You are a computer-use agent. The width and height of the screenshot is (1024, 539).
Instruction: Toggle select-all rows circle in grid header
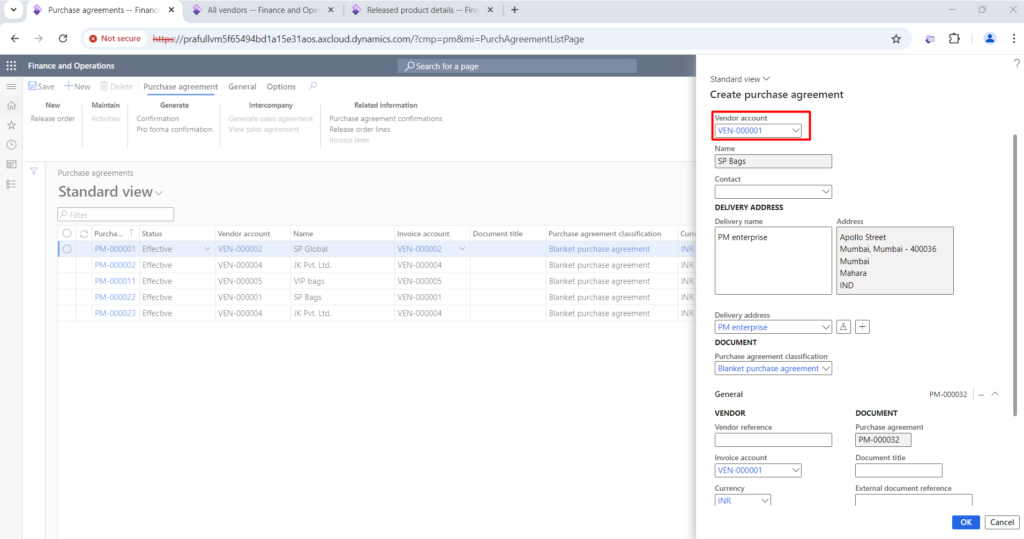coord(67,233)
